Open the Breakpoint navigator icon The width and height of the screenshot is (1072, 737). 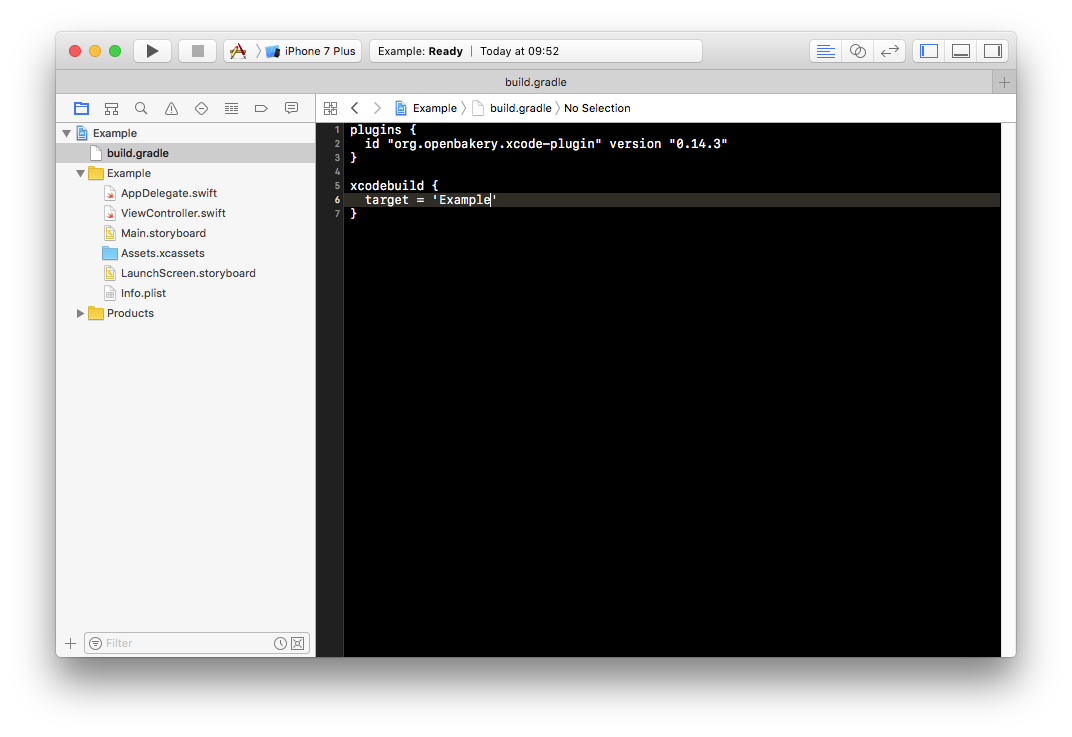point(261,108)
